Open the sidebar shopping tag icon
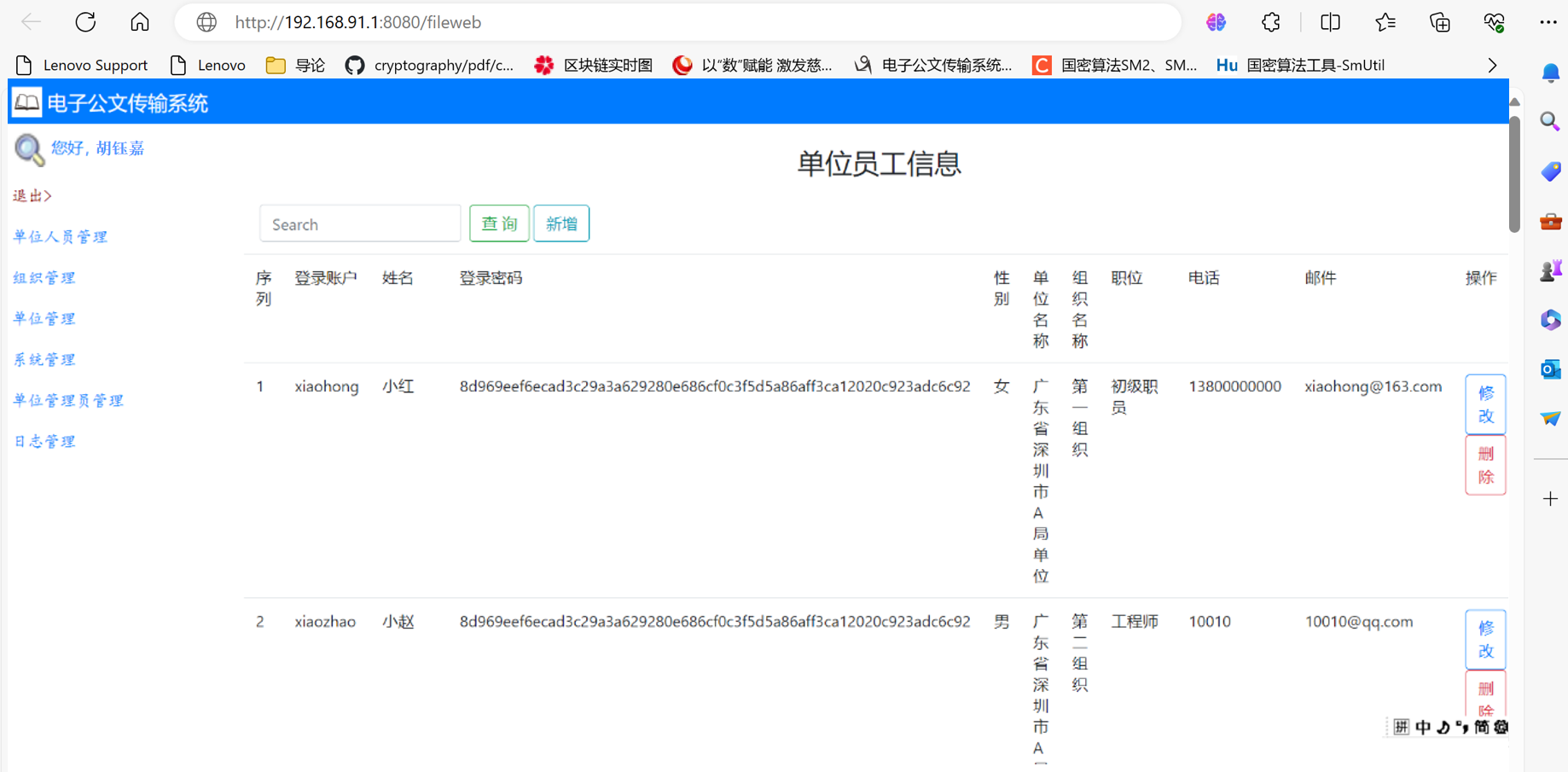Image resolution: width=1568 pixels, height=772 pixels. pyautogui.click(x=1551, y=171)
